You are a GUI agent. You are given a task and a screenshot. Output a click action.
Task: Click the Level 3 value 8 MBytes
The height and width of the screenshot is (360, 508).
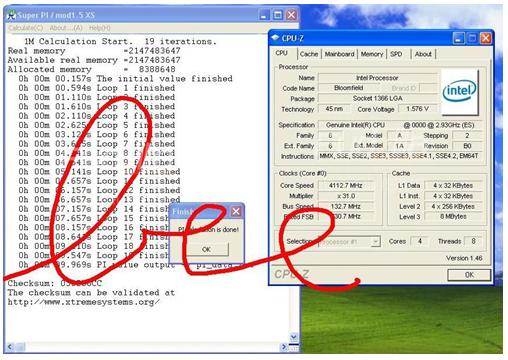point(453,217)
